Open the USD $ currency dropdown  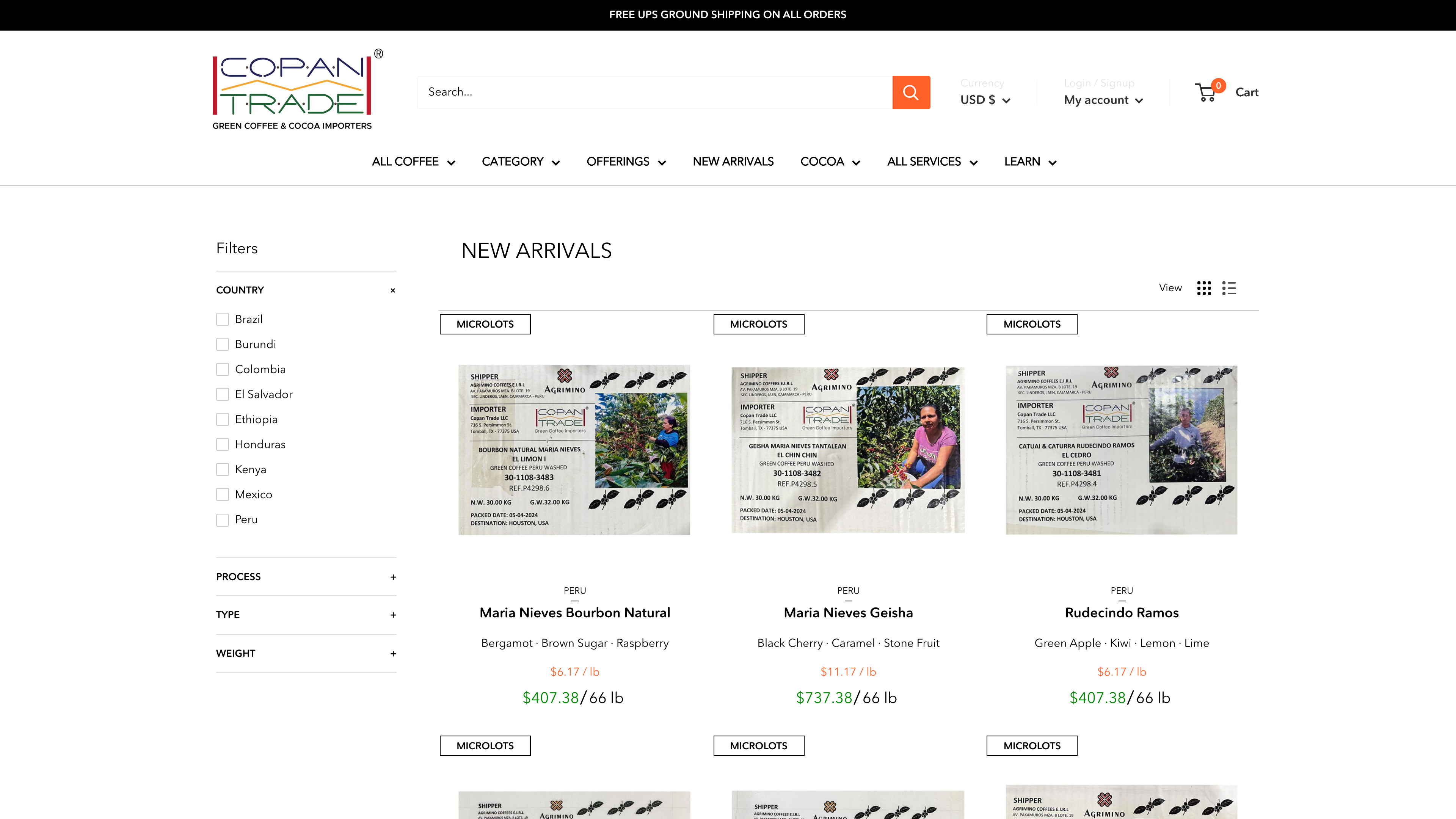click(985, 99)
